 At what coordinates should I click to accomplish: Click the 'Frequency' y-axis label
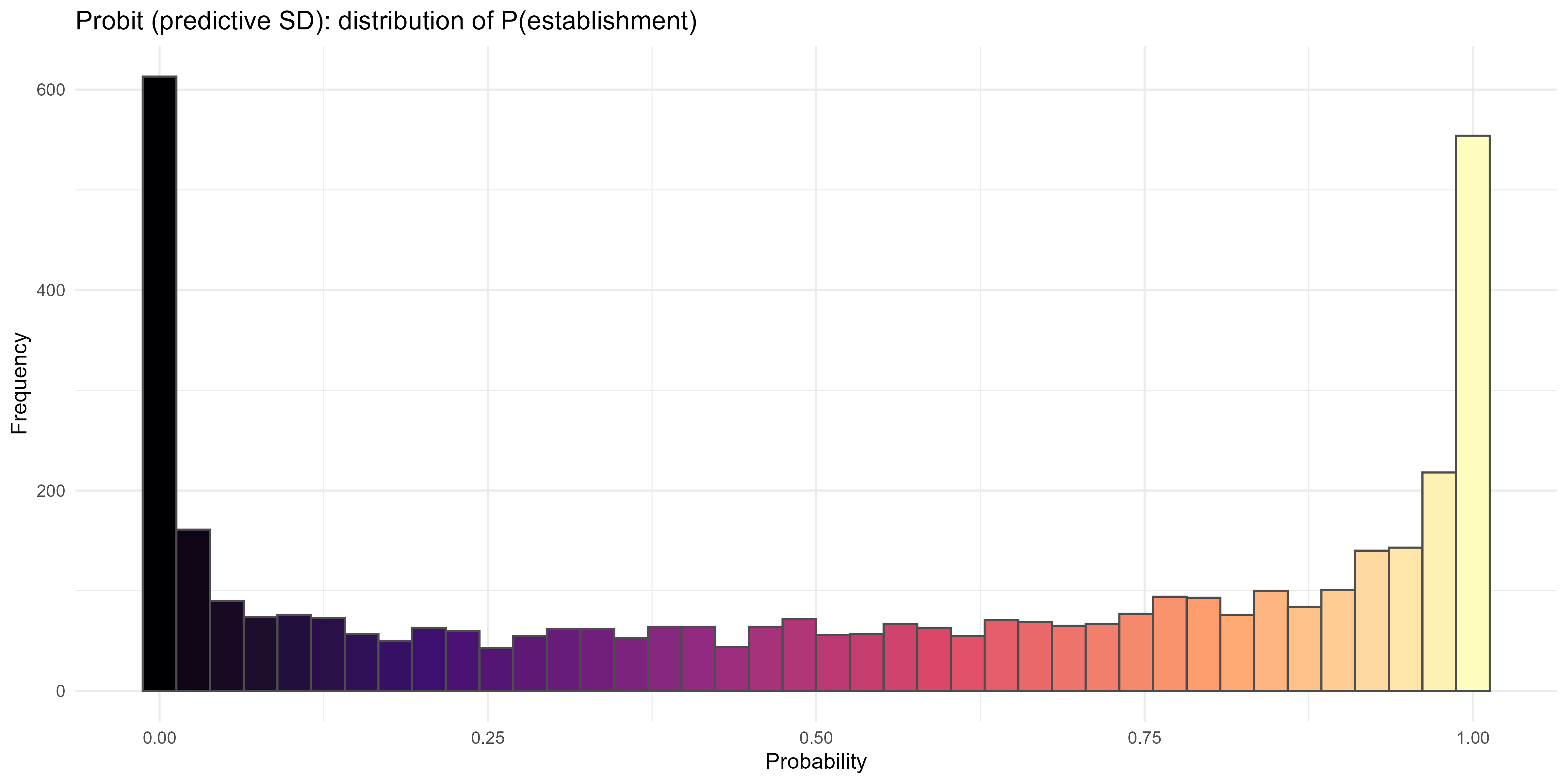20,383
